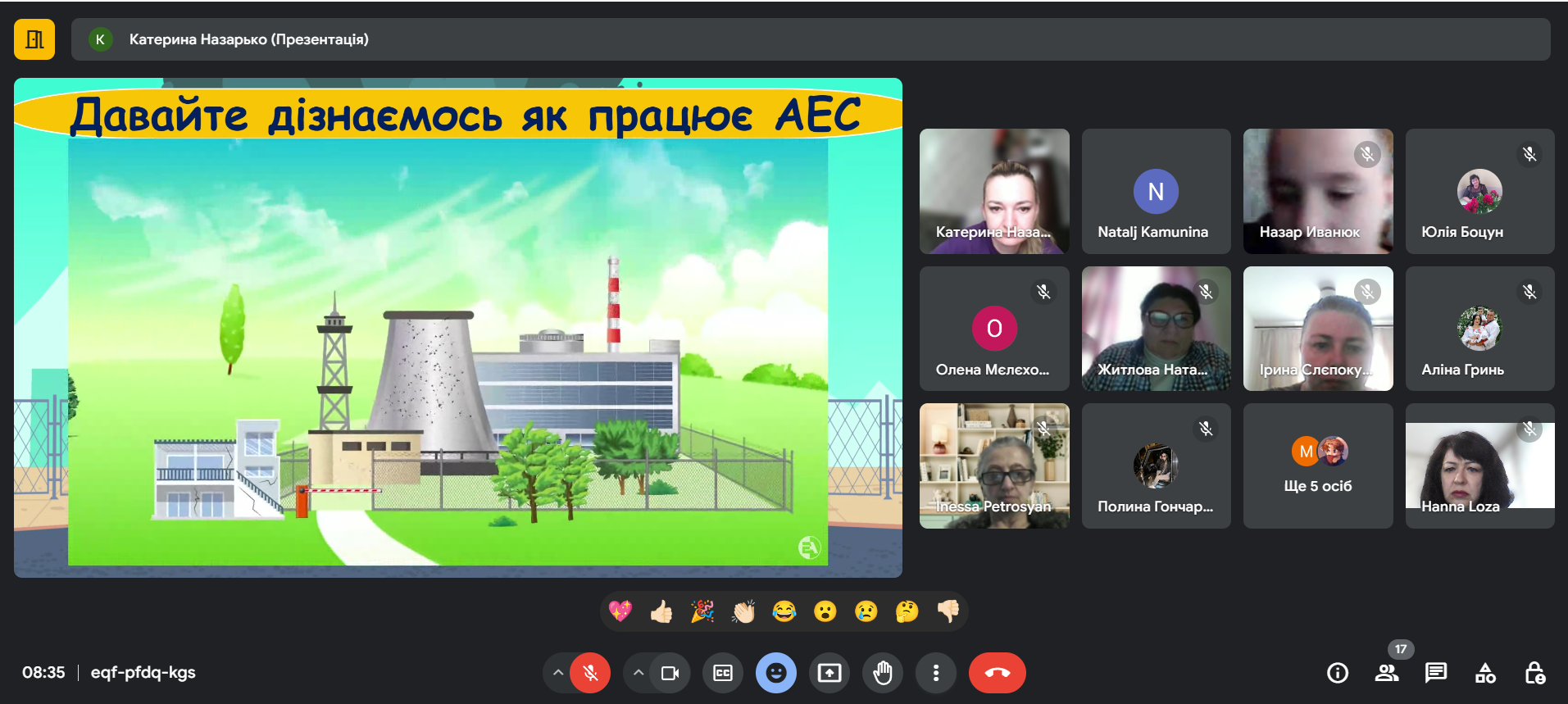This screenshot has height=704, width=1568.
Task: Open more options three-dot menu
Action: (x=935, y=673)
